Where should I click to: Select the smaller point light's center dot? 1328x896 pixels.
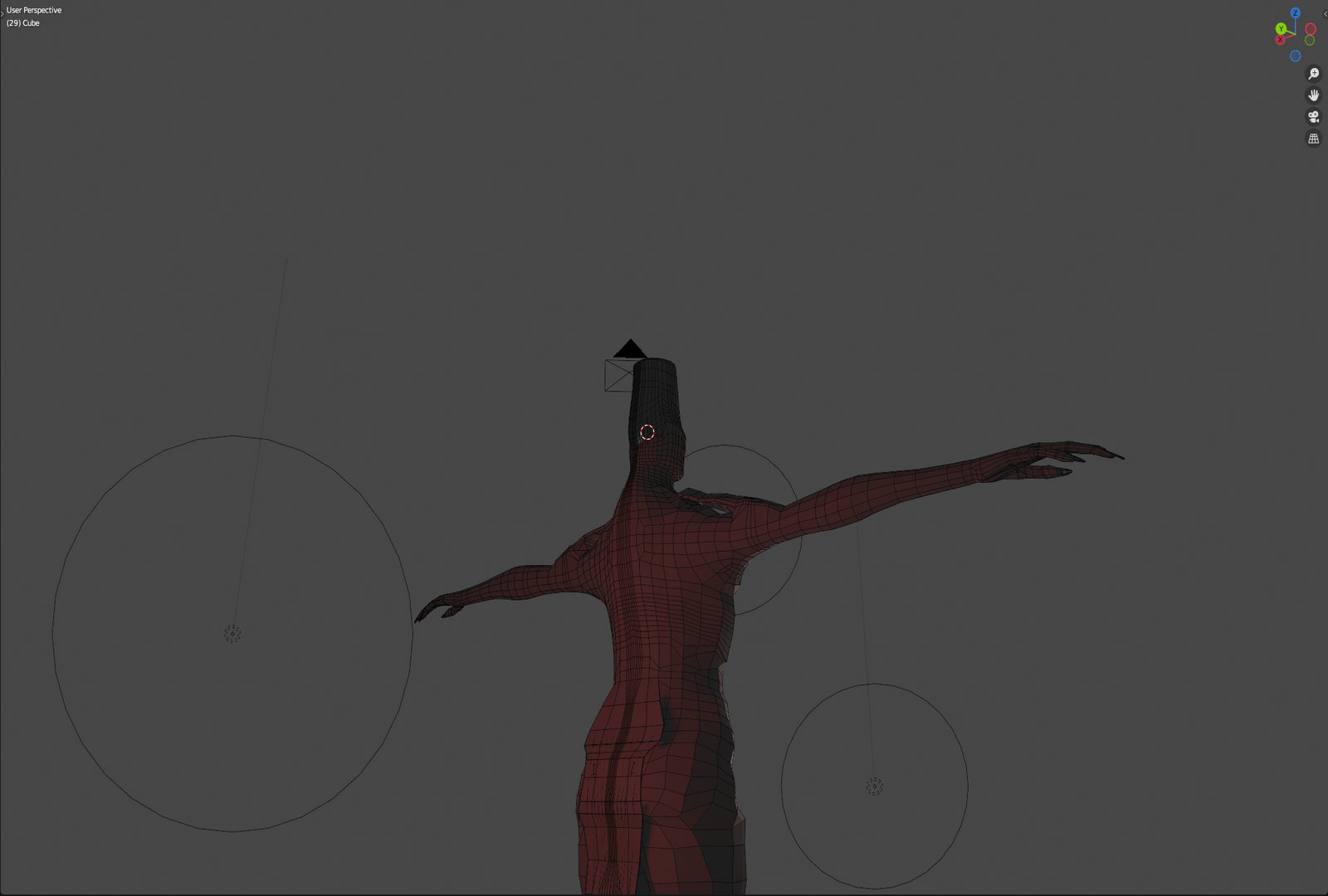pos(874,786)
